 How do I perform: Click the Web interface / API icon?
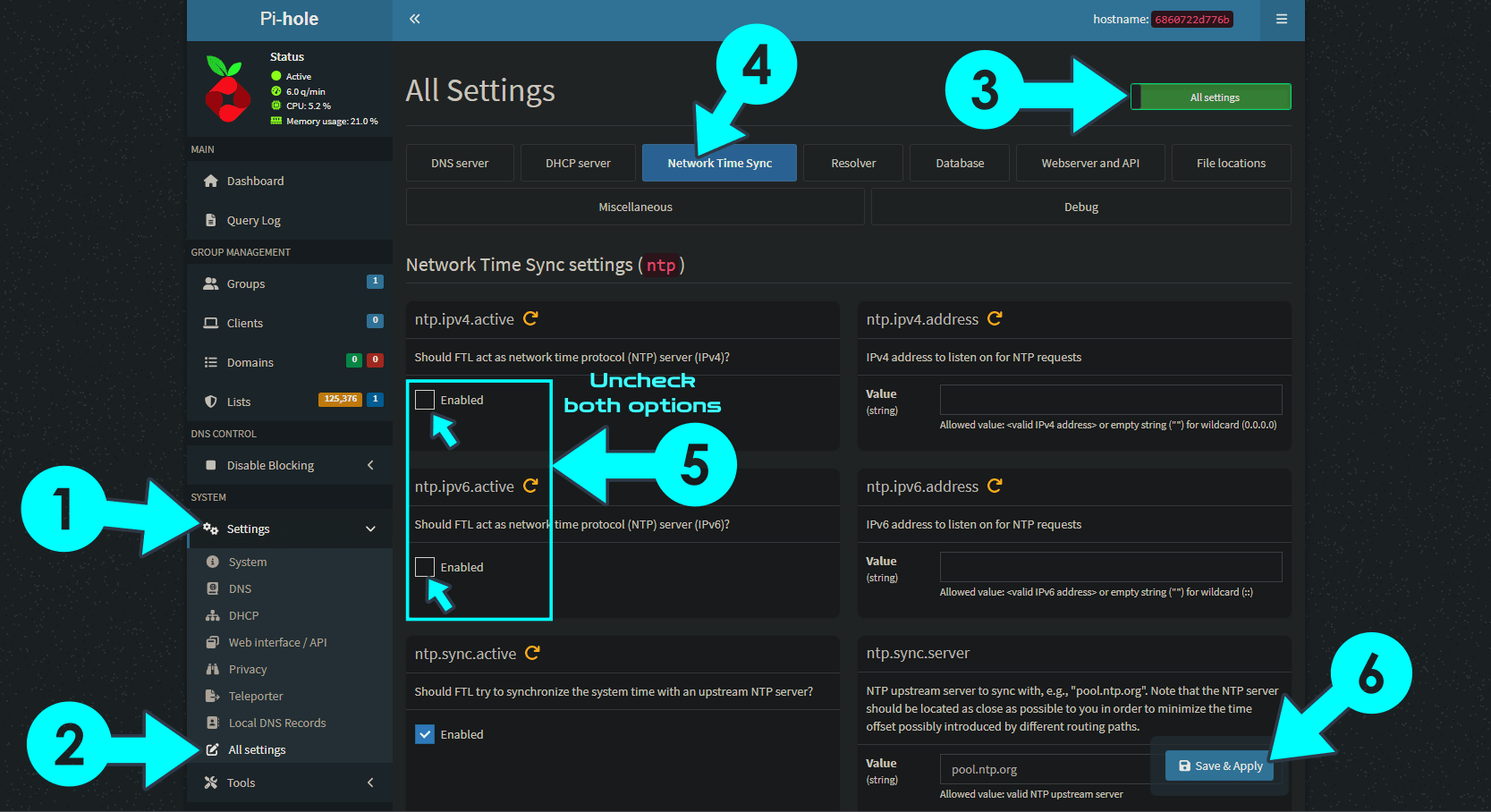(x=213, y=642)
